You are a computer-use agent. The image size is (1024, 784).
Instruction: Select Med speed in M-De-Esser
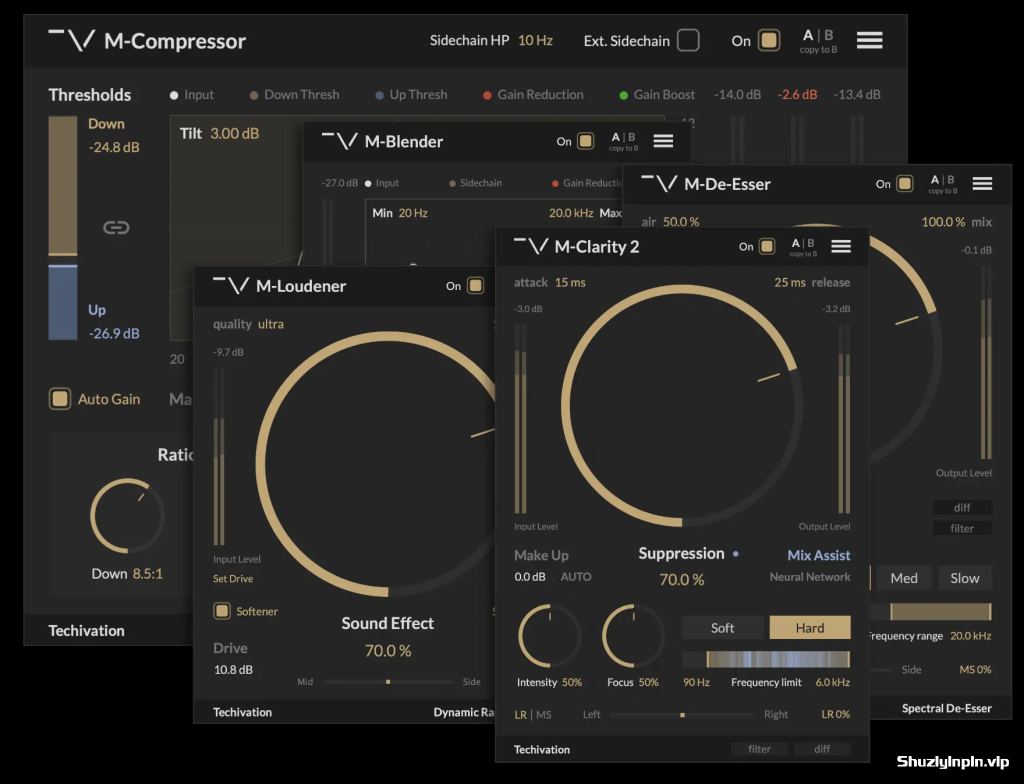(x=904, y=578)
